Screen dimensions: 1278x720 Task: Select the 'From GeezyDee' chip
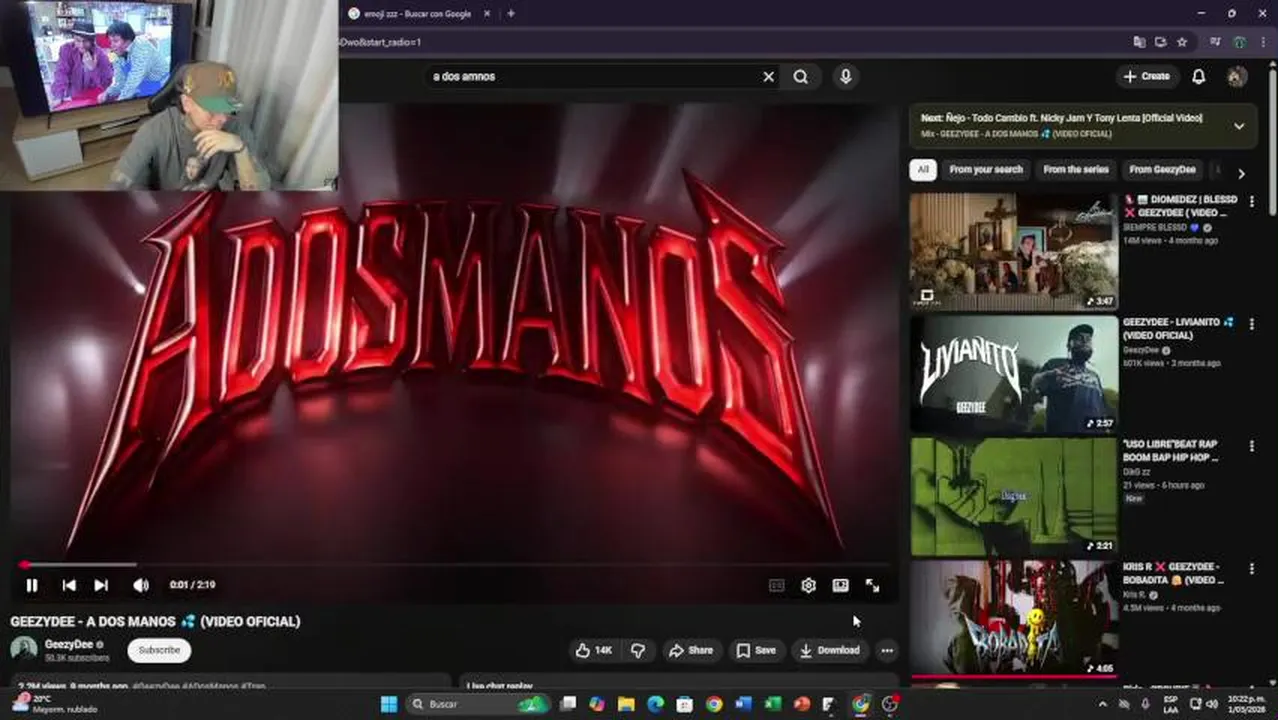(1162, 170)
